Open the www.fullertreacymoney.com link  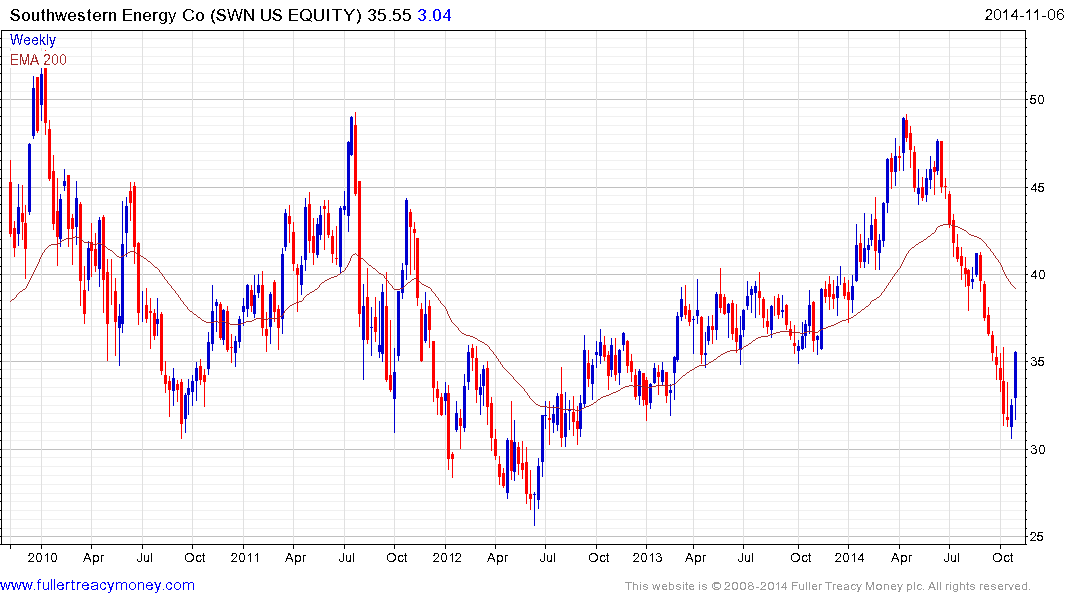[97, 585]
